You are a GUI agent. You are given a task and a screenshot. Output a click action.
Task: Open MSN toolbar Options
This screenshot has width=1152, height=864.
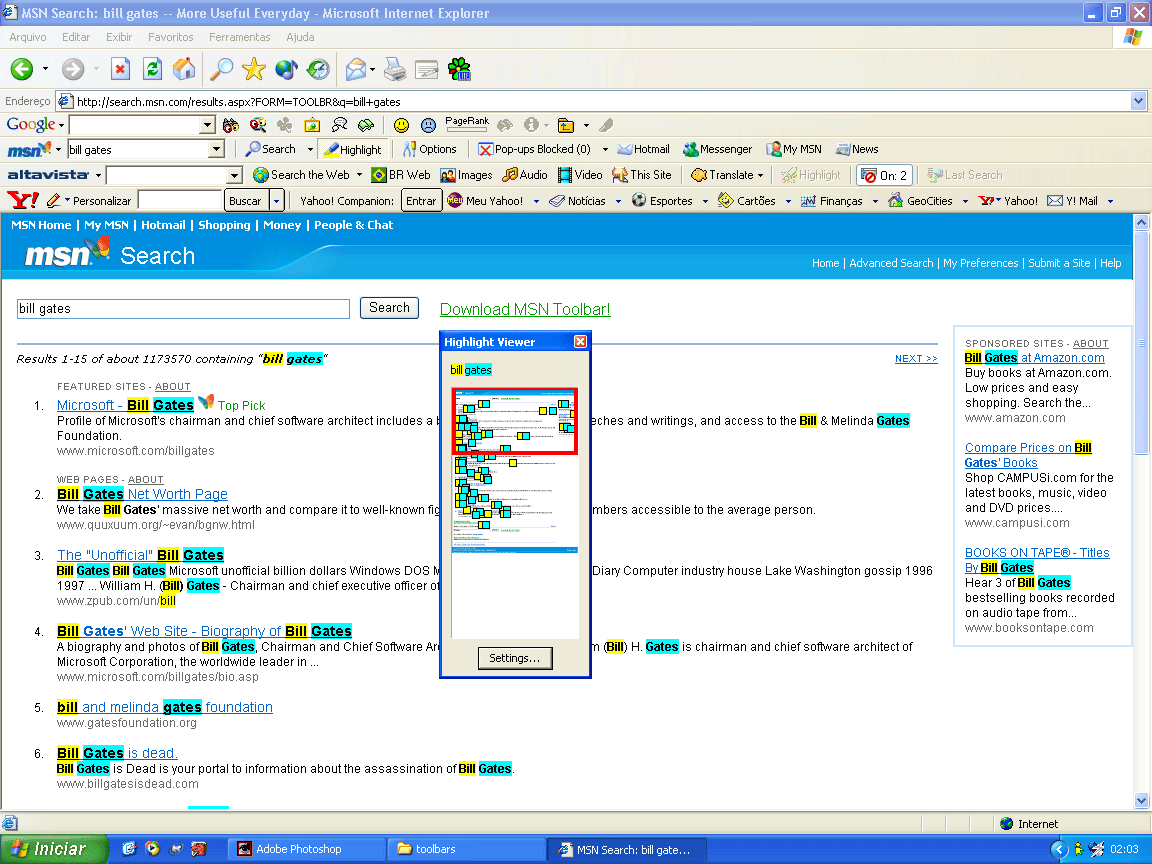pos(430,149)
